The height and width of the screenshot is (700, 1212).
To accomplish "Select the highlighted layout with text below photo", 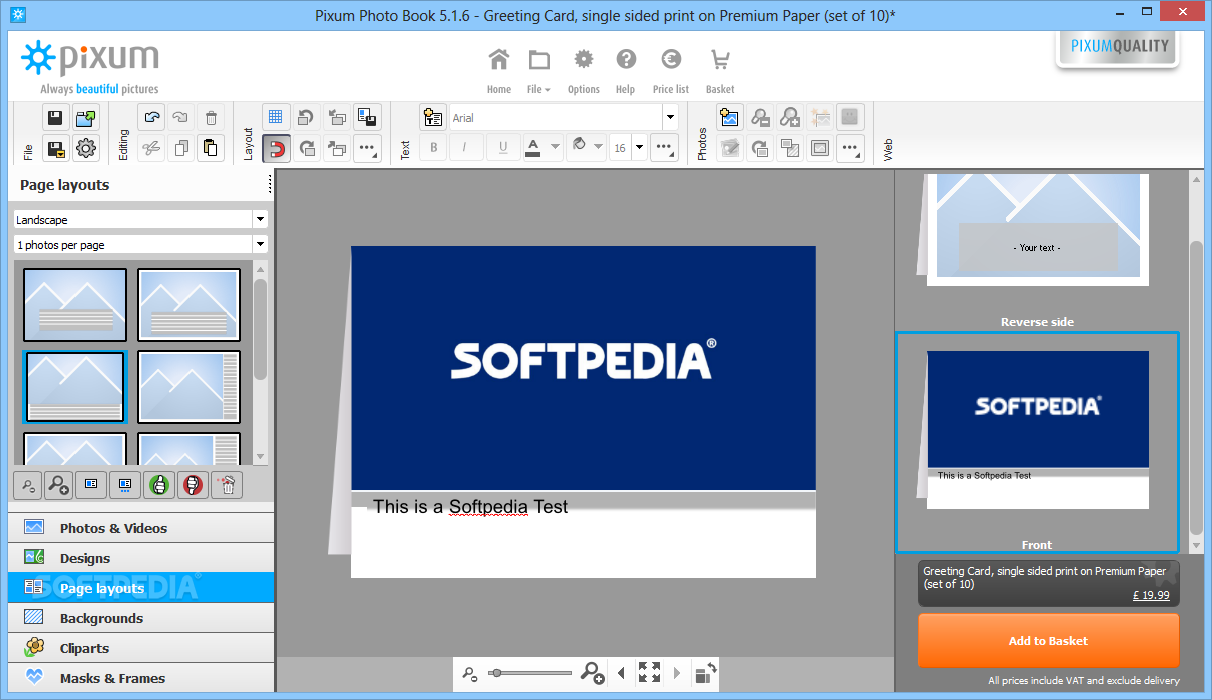I will click(75, 387).
